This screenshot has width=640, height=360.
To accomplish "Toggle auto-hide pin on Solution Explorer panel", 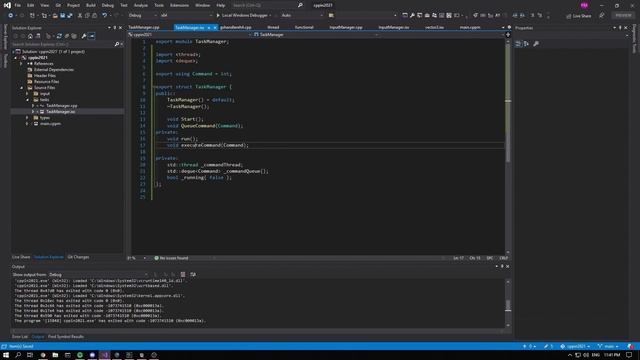I will [115, 28].
